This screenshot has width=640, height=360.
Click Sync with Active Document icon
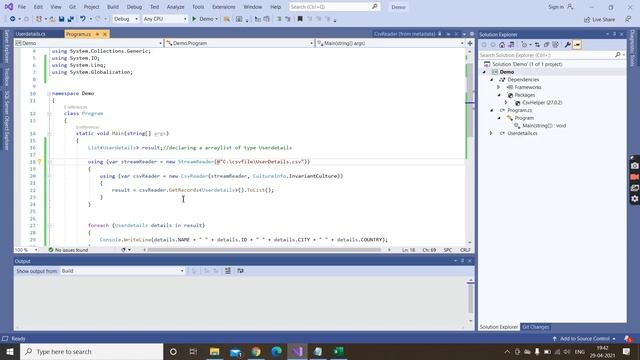pos(537,44)
